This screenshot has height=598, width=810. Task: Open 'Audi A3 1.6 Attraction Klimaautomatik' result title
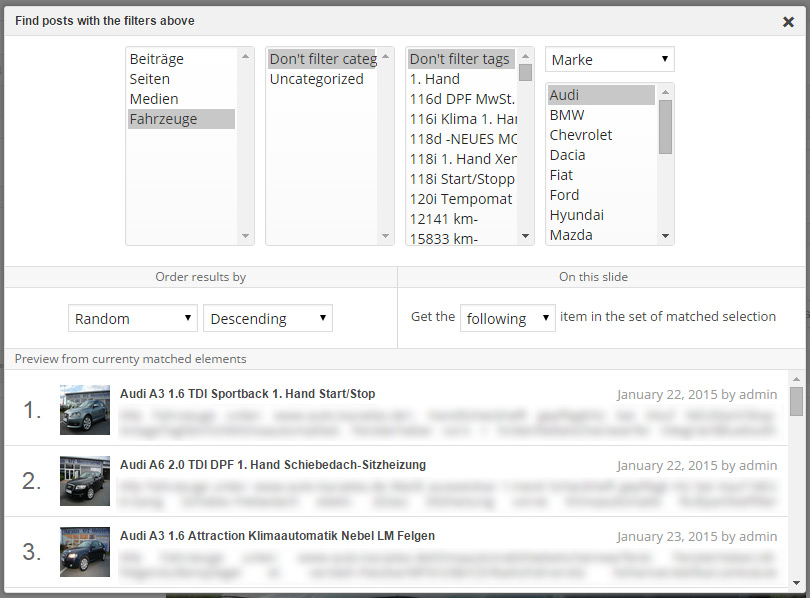(277, 536)
